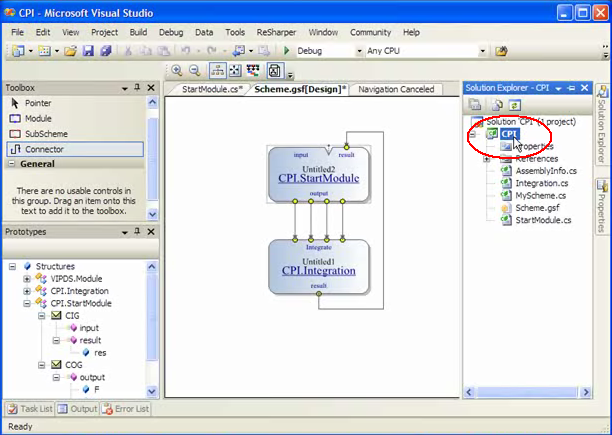Expand the References folder node

486,158
